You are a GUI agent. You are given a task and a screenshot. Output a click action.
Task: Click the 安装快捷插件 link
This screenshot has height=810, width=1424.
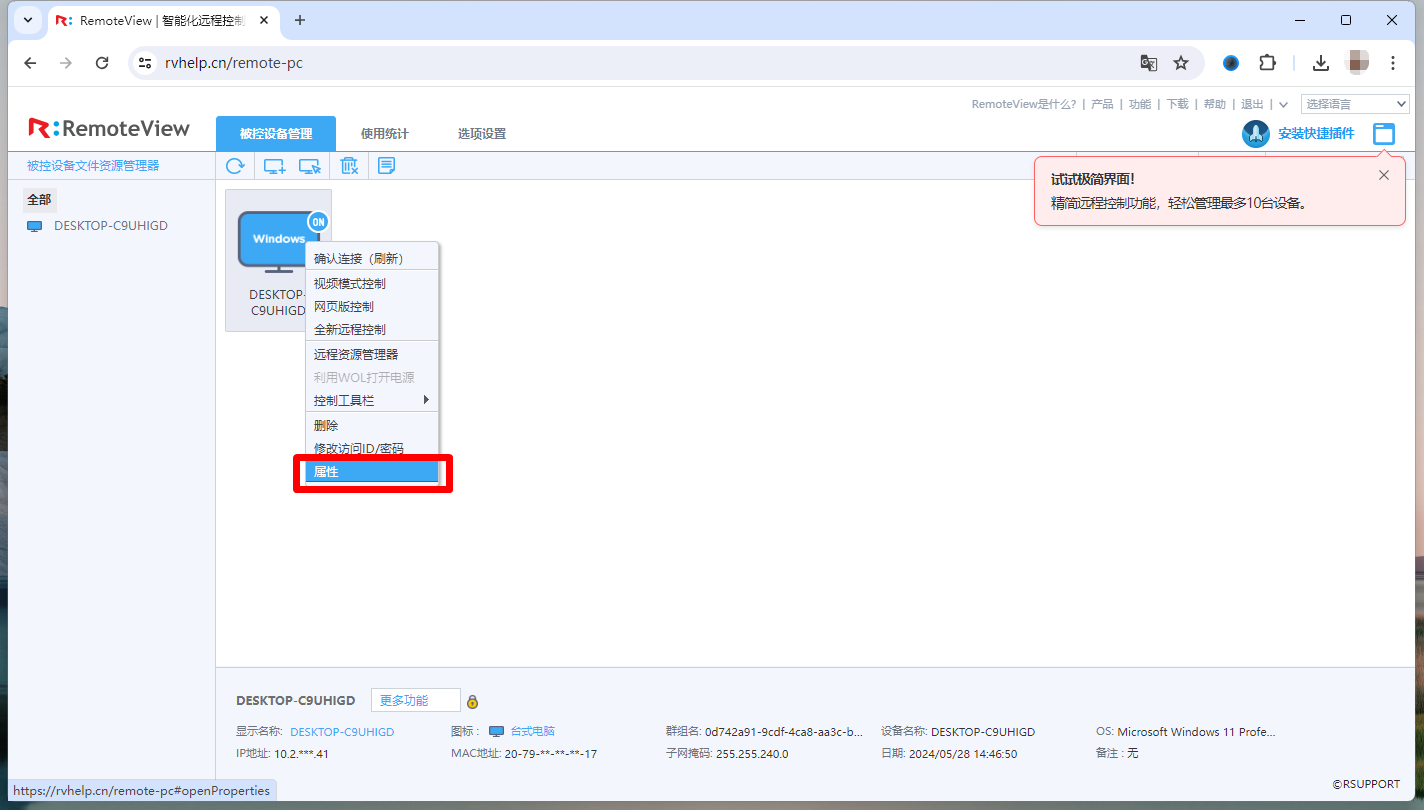[x=1316, y=133]
